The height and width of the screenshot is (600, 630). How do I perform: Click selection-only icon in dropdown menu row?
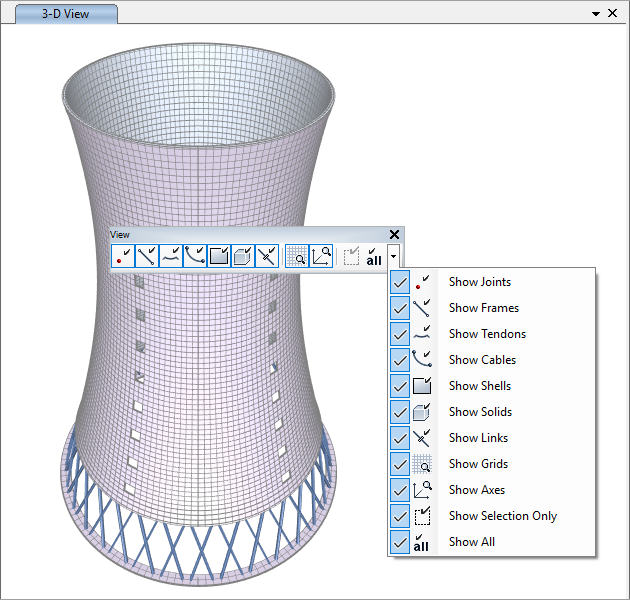click(x=422, y=516)
